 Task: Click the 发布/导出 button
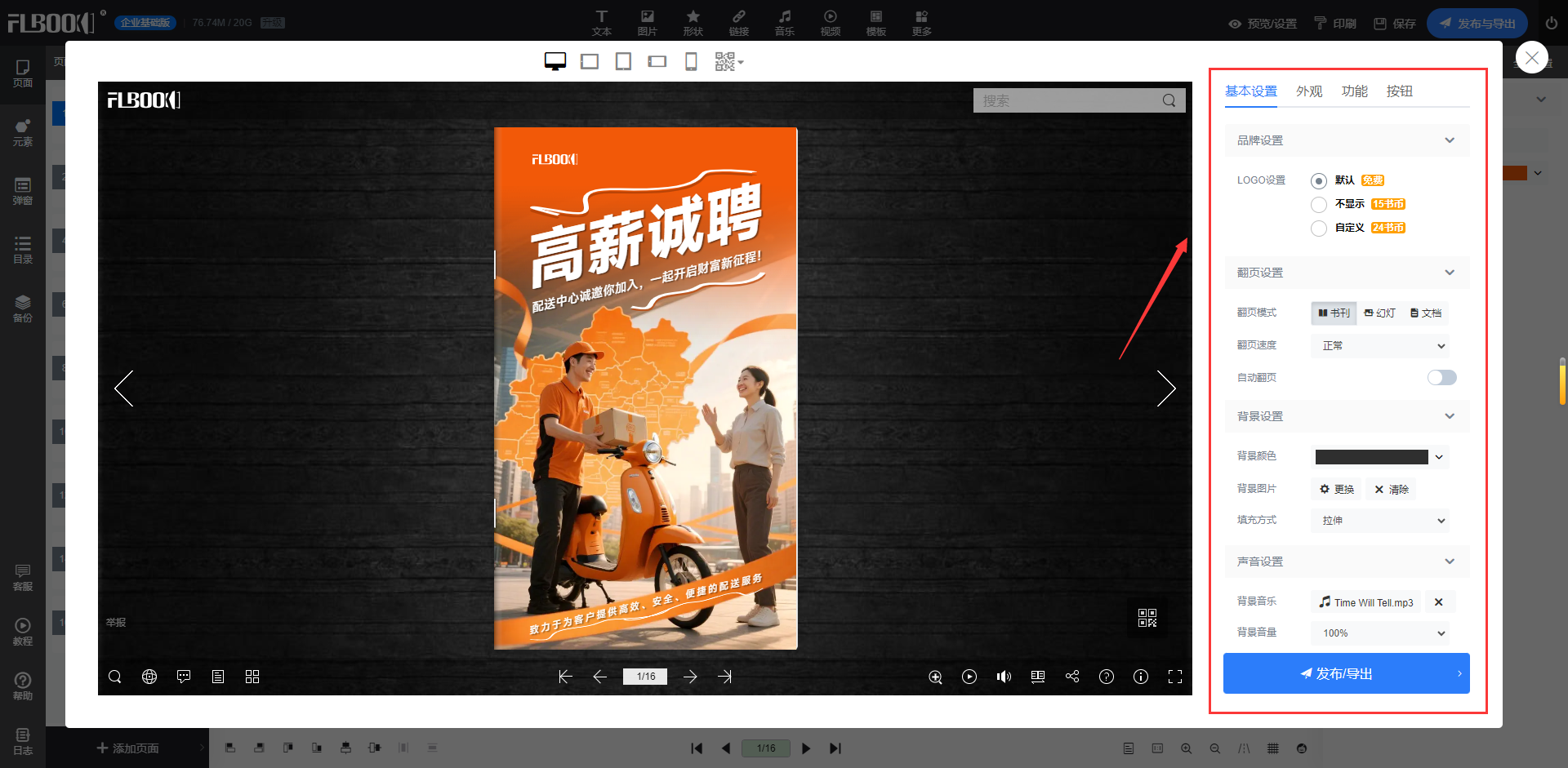(1346, 673)
